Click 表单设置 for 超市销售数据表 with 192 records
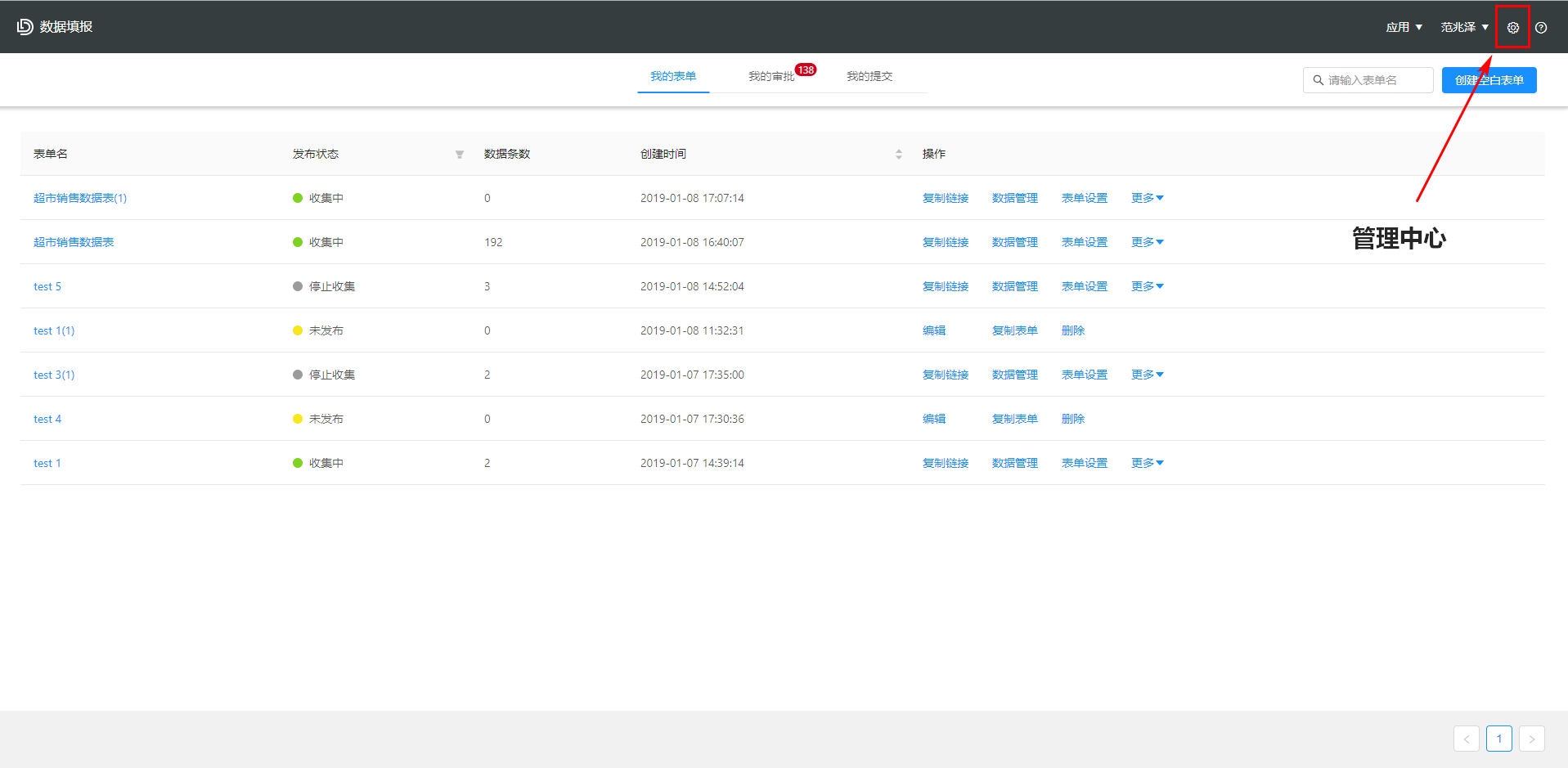This screenshot has width=1568, height=768. [1085, 242]
